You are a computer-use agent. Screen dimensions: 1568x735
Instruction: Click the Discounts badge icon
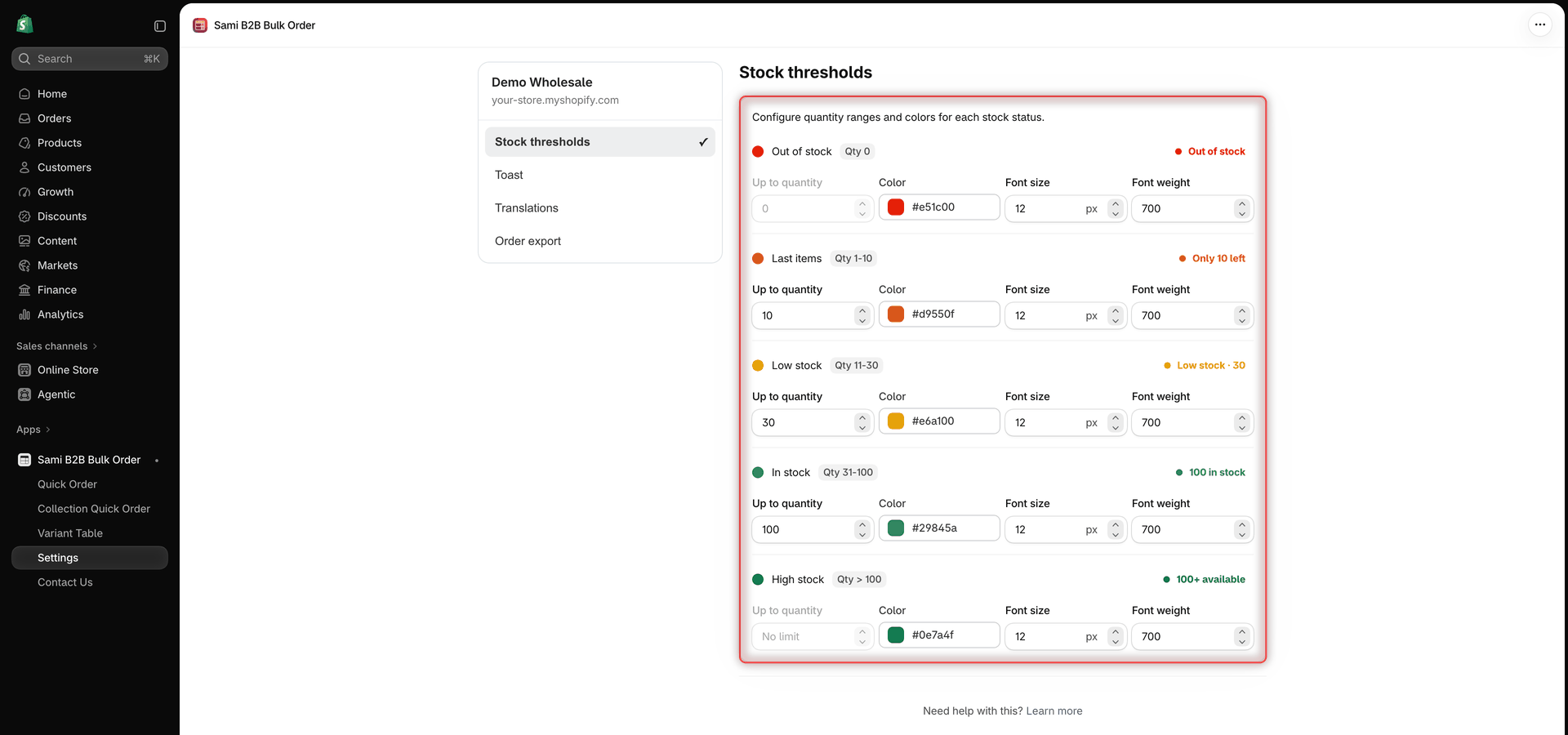coord(24,216)
